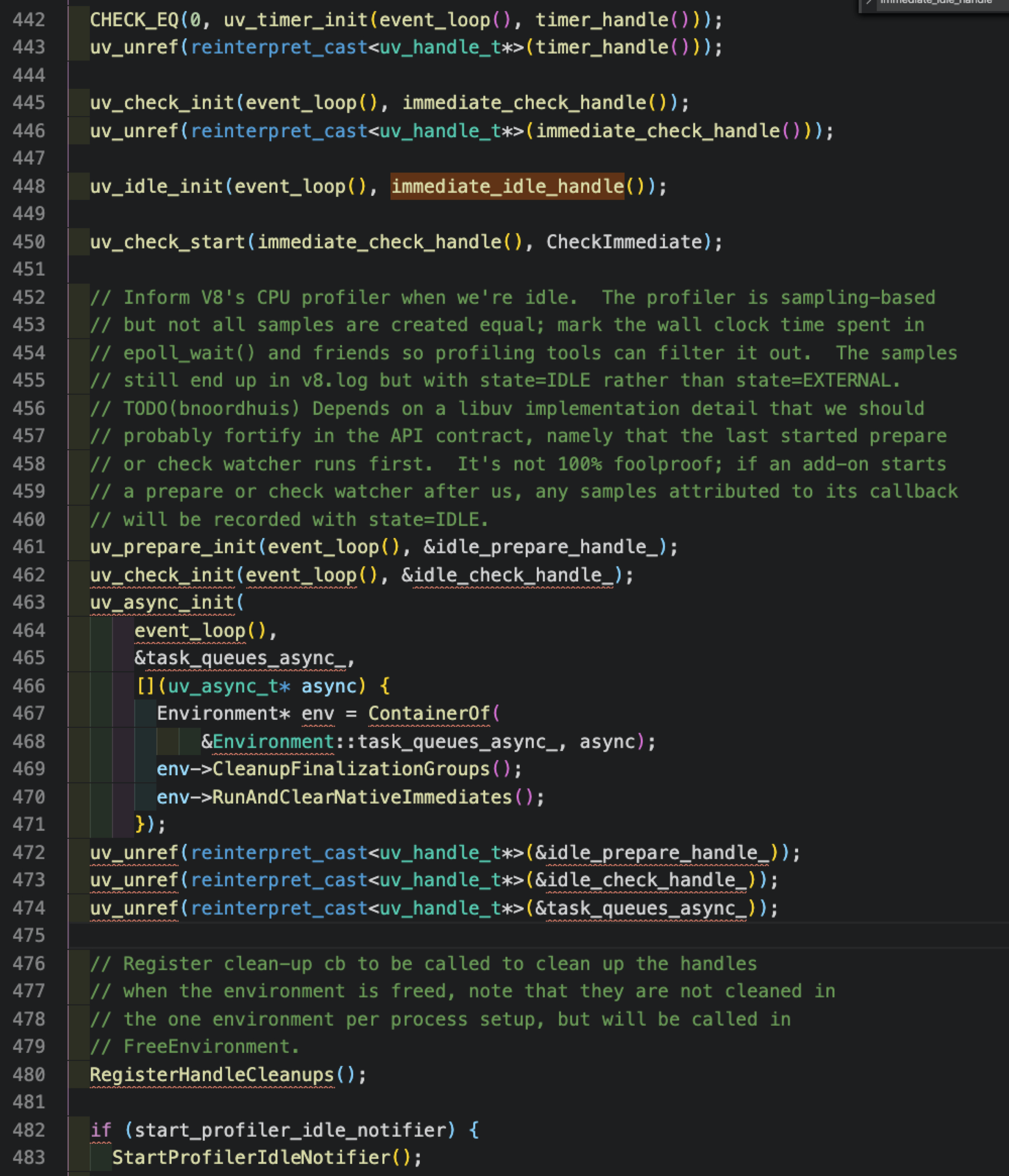The width and height of the screenshot is (1009, 1176).
Task: Click &task_queues_async_ on line 465
Action: point(240,658)
